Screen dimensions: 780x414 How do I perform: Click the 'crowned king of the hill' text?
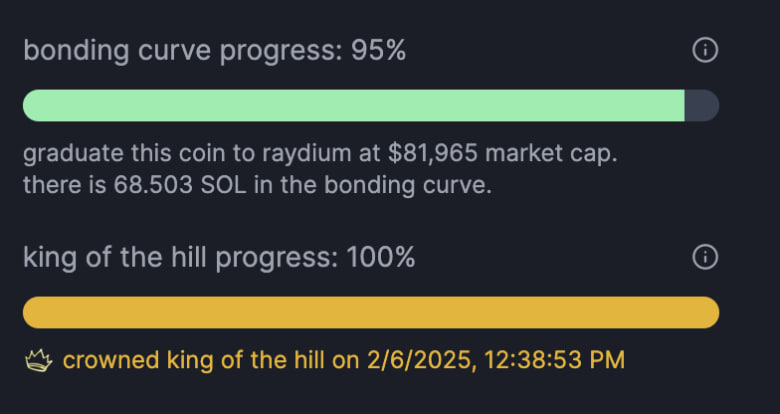click(x=194, y=360)
